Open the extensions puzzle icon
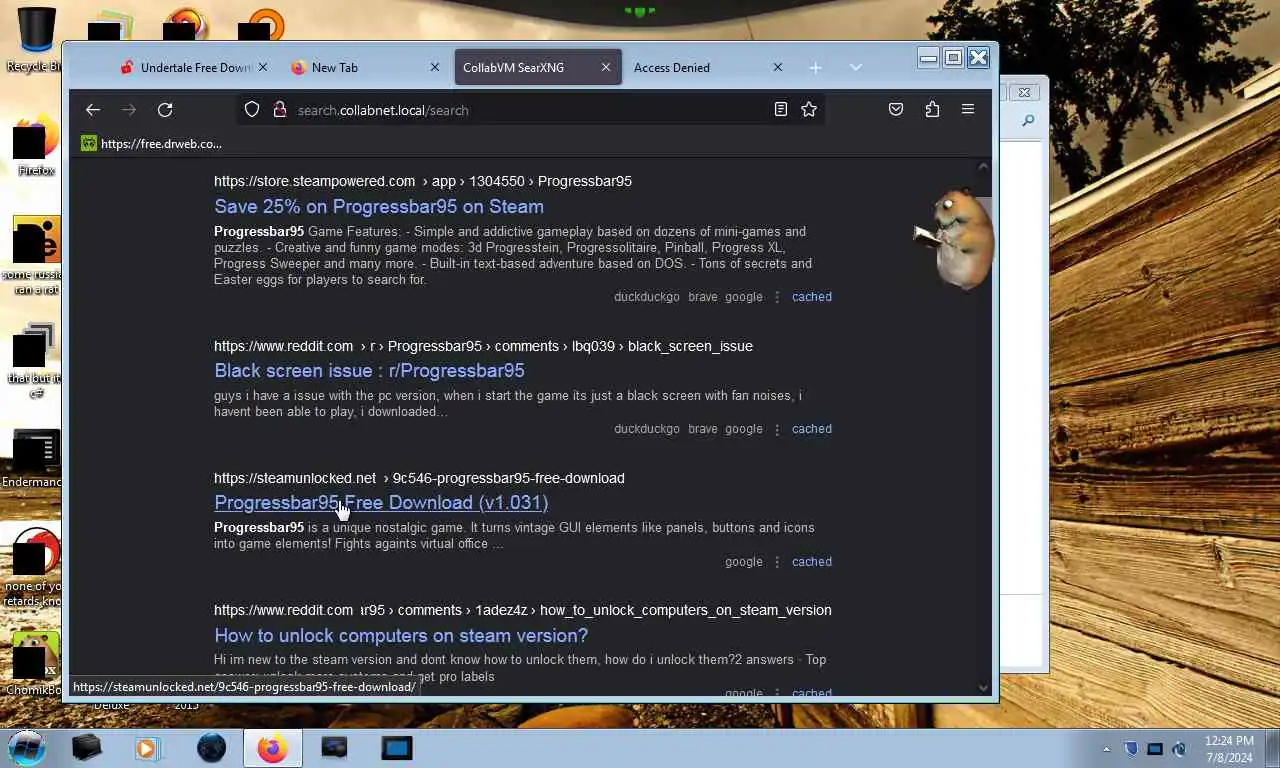This screenshot has width=1280, height=768. click(932, 110)
